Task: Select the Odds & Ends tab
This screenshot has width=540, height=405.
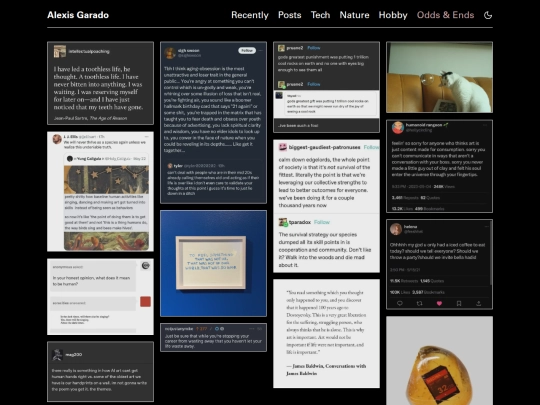Action: [x=445, y=15]
